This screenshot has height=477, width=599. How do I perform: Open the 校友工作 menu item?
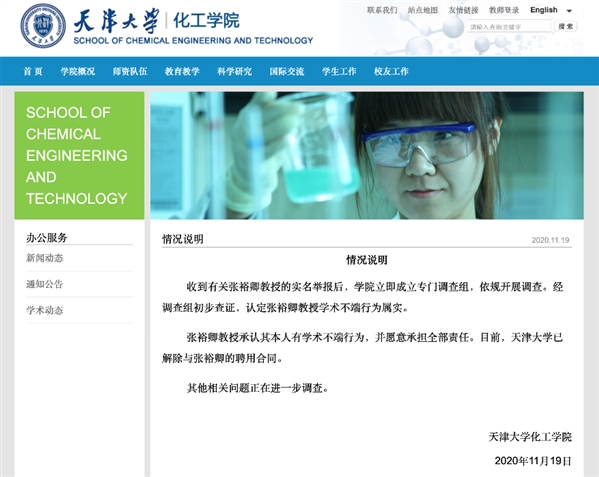391,71
